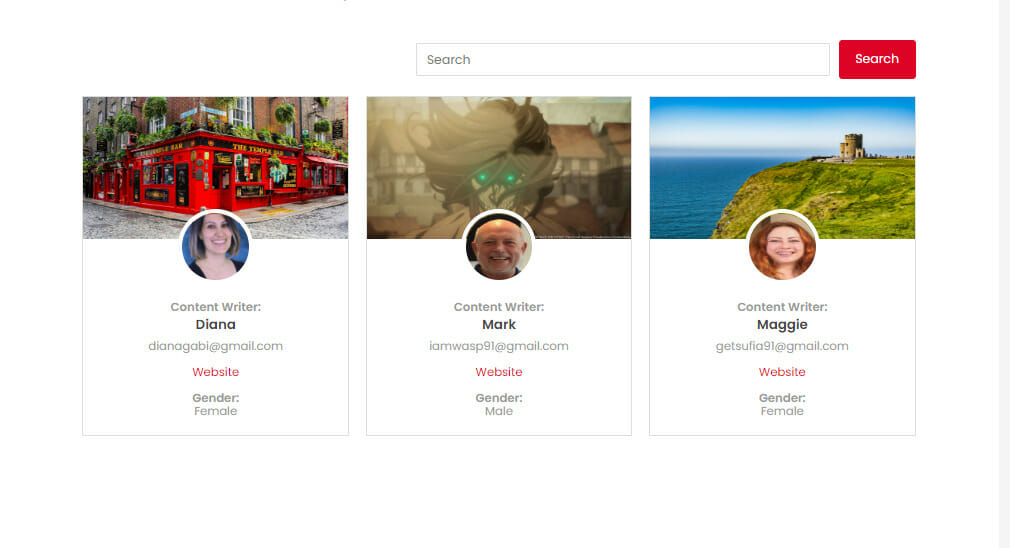Select the name Maggie

click(782, 325)
